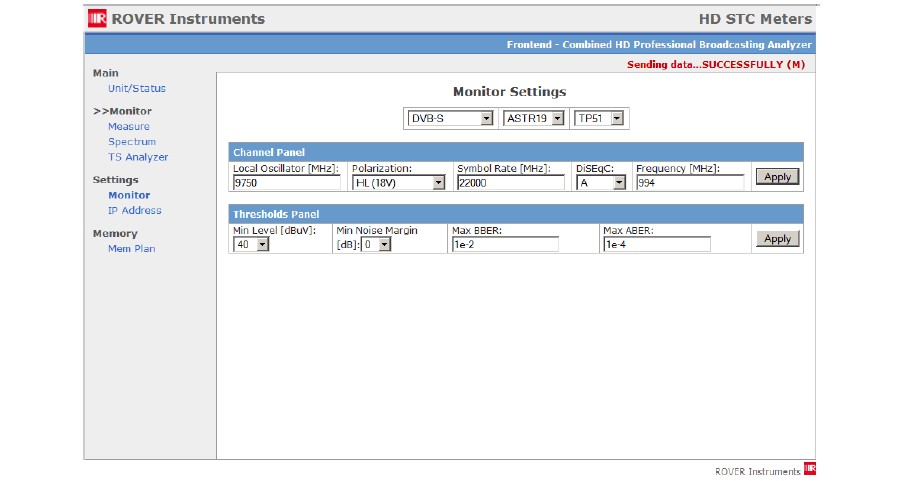Click the HD STC Meters title
The width and height of the screenshot is (902, 481).
click(x=755, y=19)
